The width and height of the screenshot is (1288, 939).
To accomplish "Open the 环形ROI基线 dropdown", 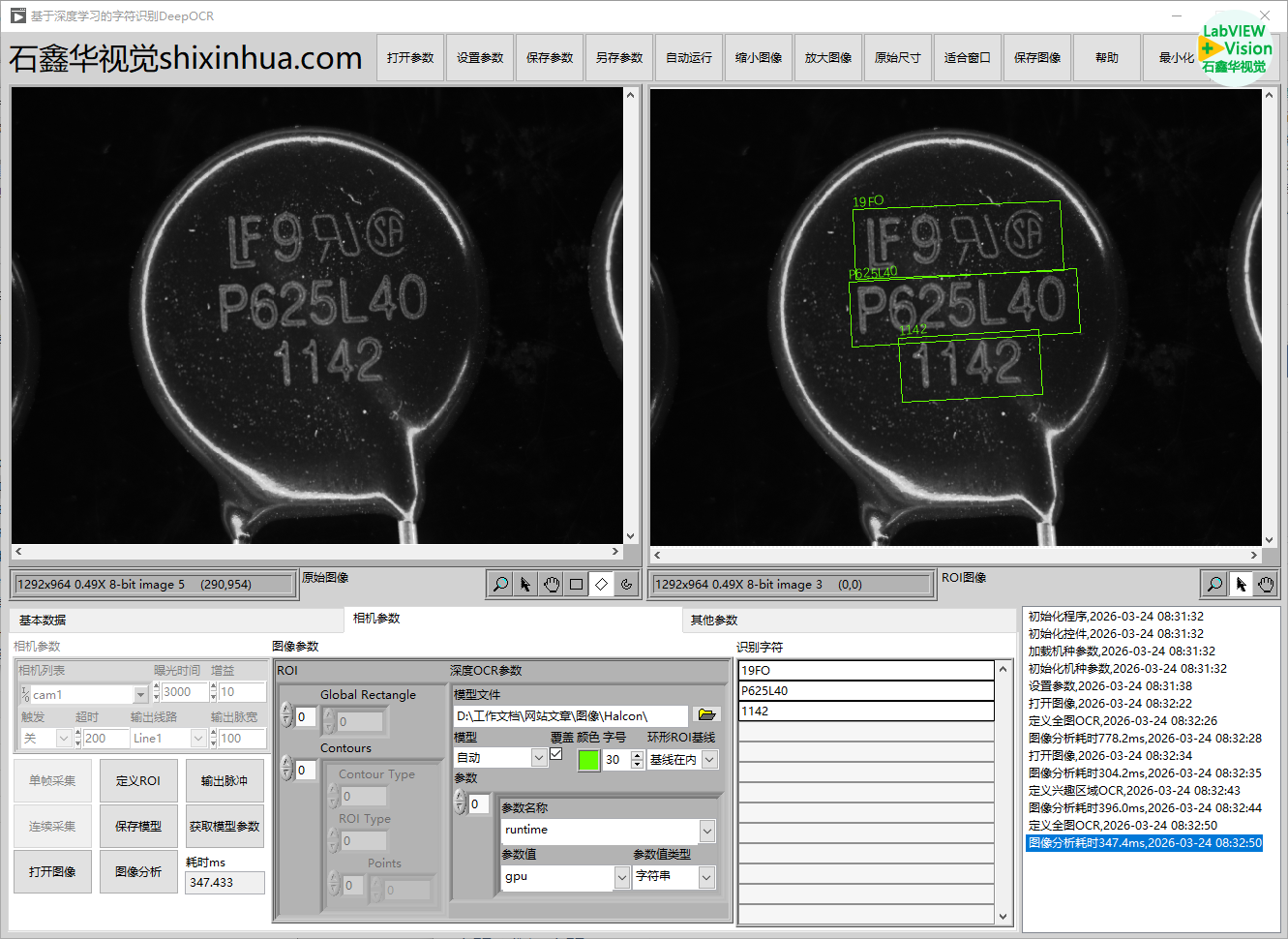I will [x=709, y=760].
